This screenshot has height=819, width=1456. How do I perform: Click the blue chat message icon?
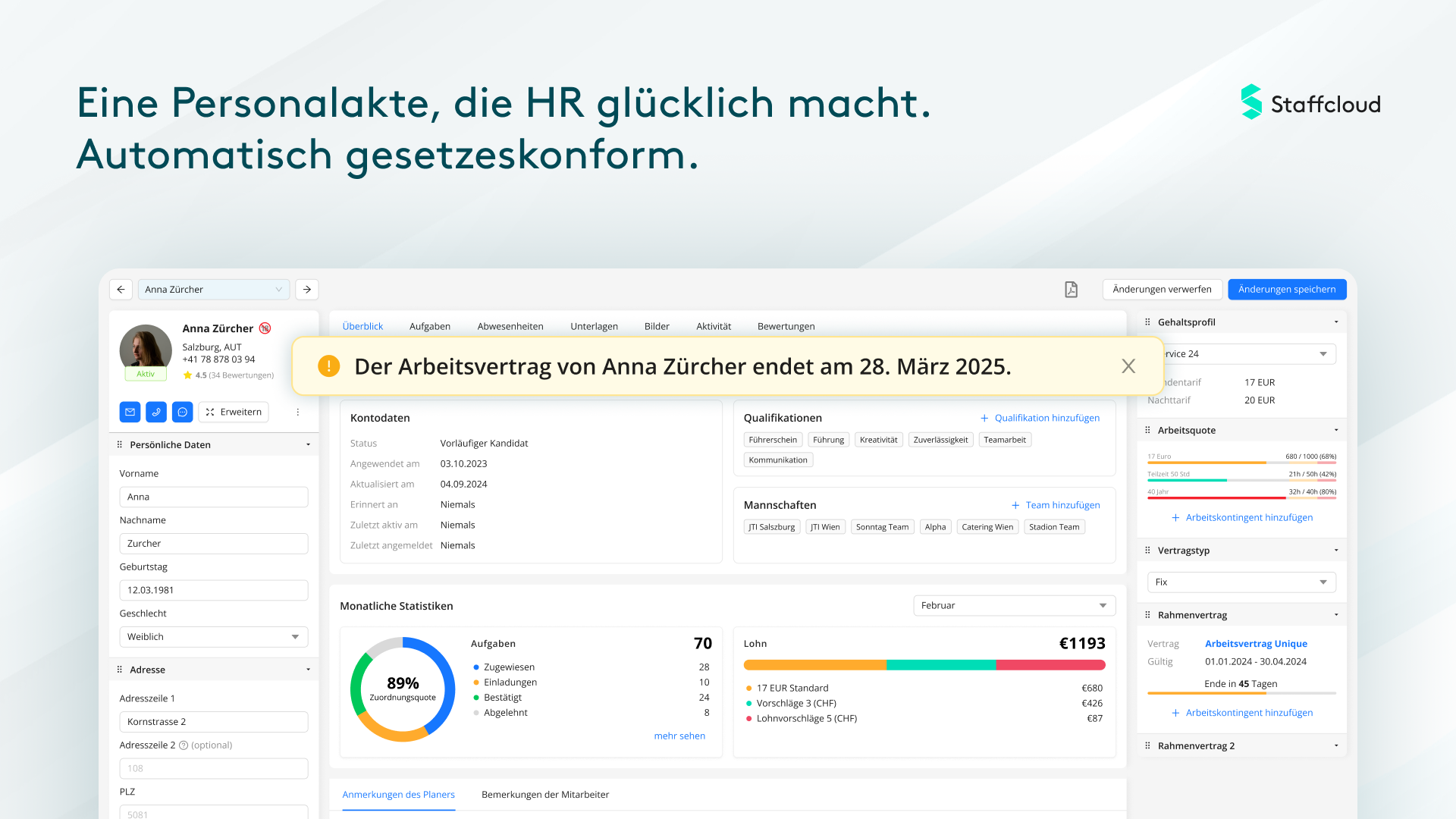(183, 412)
